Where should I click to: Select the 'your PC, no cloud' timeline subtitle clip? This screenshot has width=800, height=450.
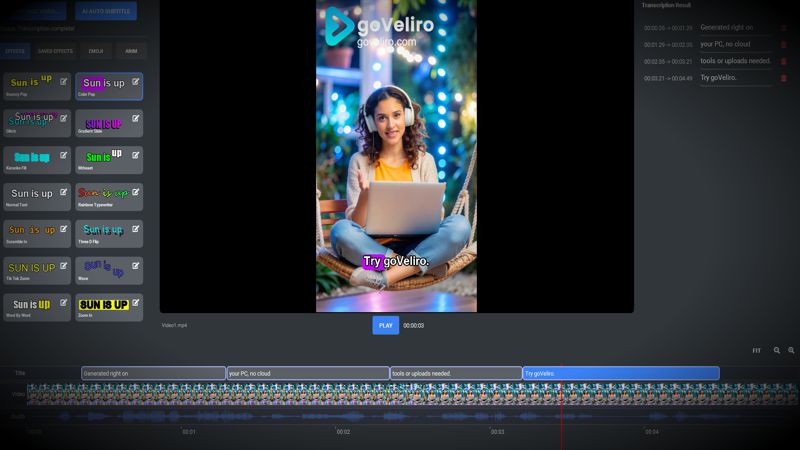tap(308, 373)
